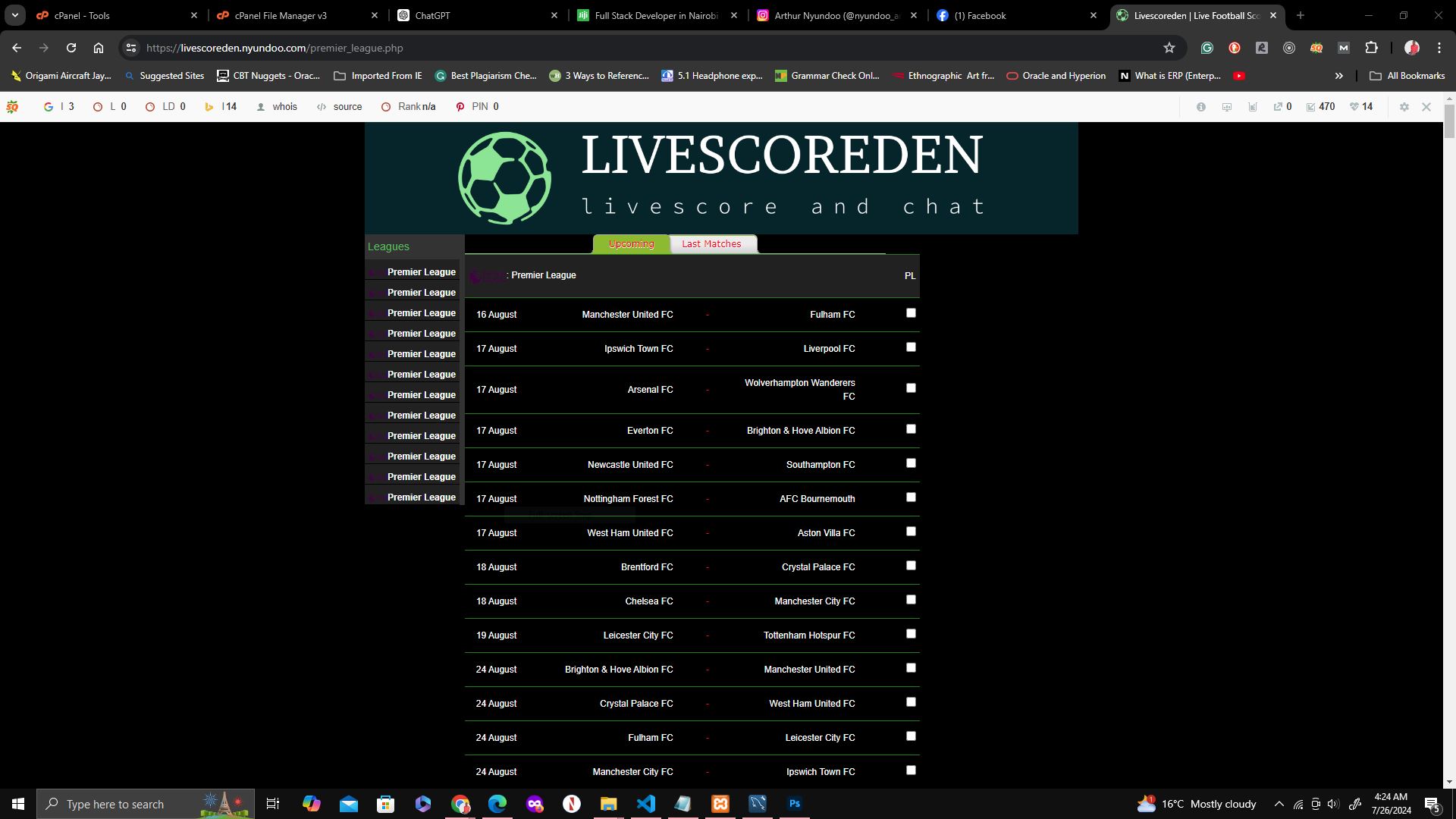1456x819 pixels.
Task: Open the Suggested Sites bookmark
Action: (x=164, y=76)
